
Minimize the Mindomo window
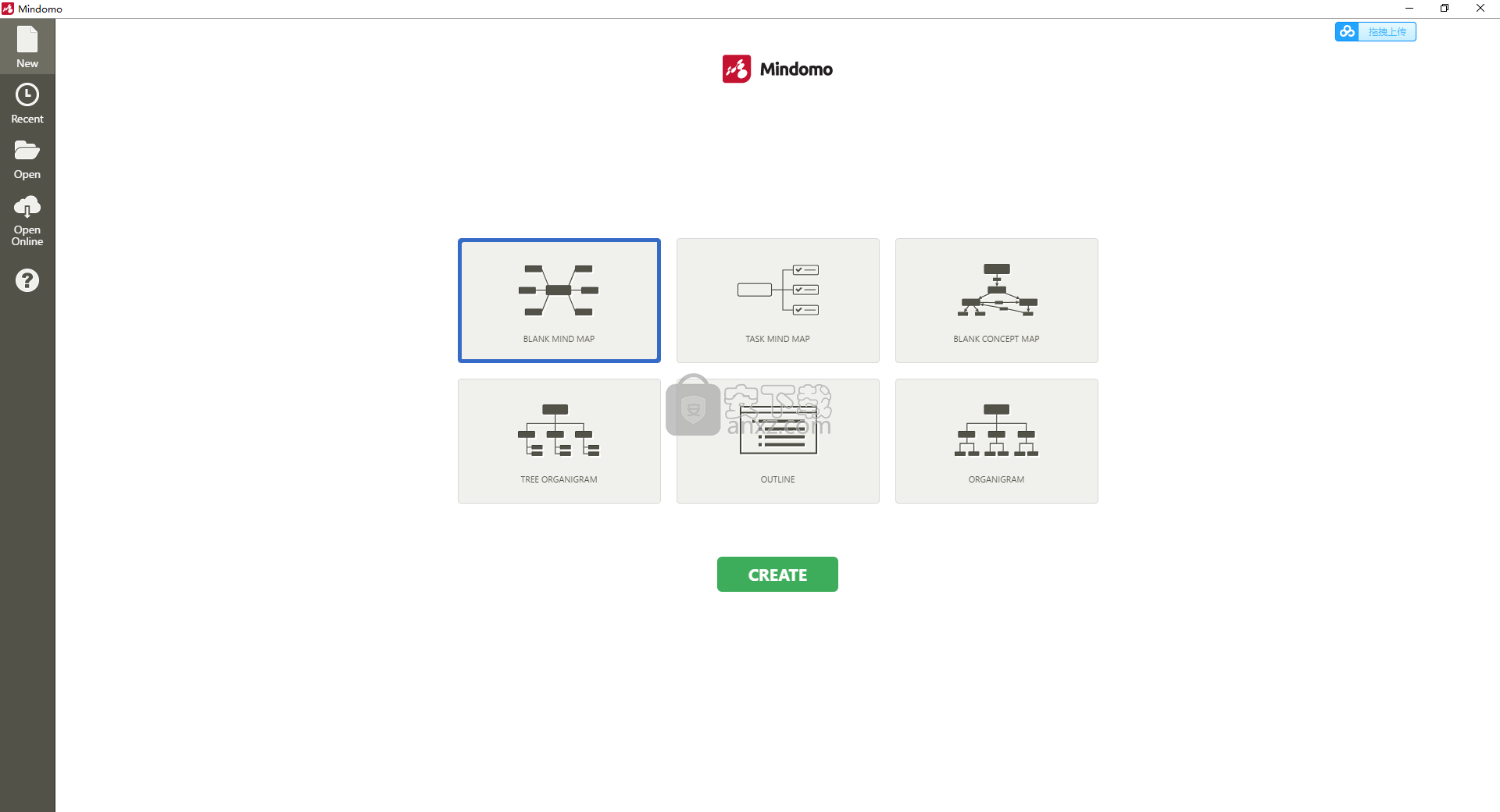point(1409,9)
